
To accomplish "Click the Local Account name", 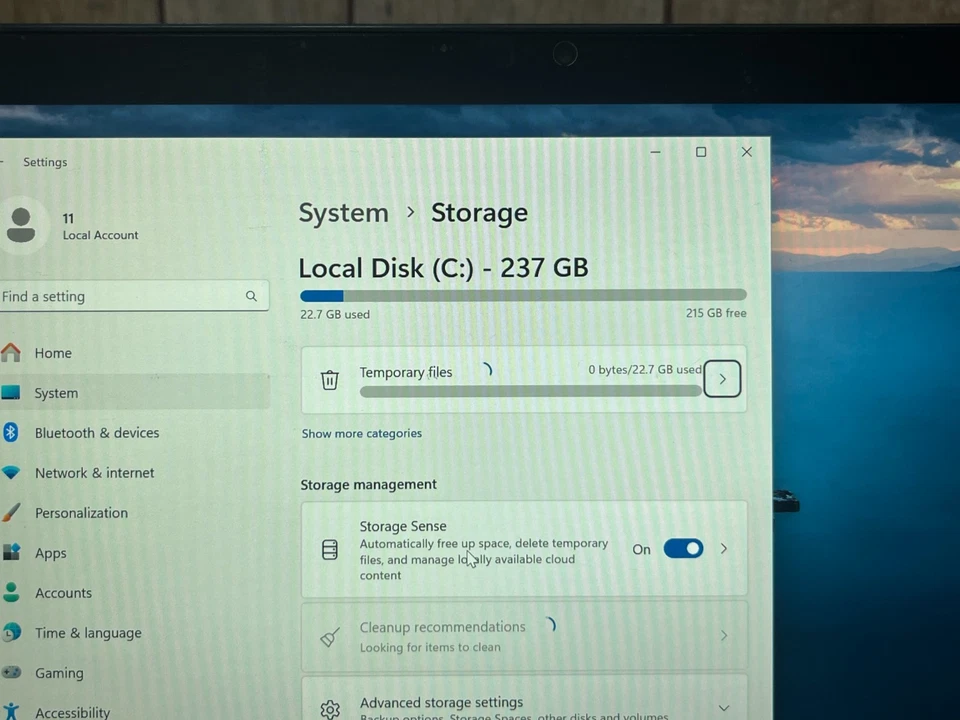I will 100,235.
